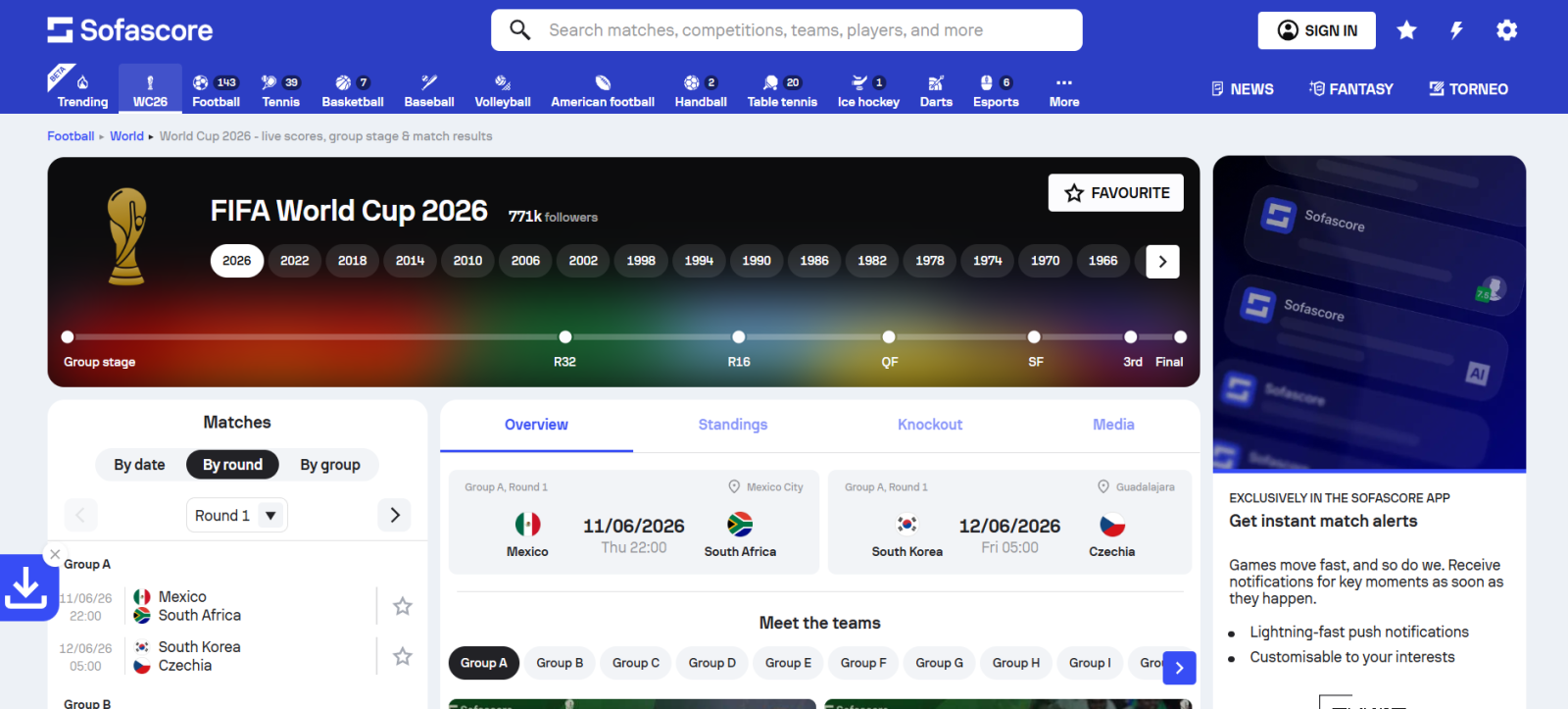Show more seasons with year-list arrow
The image size is (1568, 709).
(x=1162, y=261)
